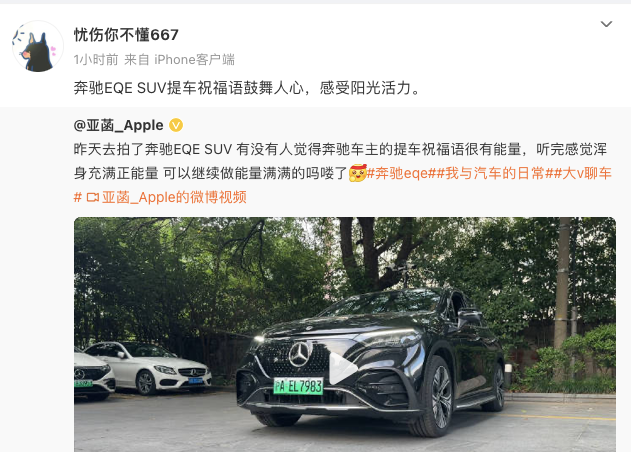The image size is (631, 452).
Task: Click the Mercedes star logo on the black SUV
Action: 299,354
